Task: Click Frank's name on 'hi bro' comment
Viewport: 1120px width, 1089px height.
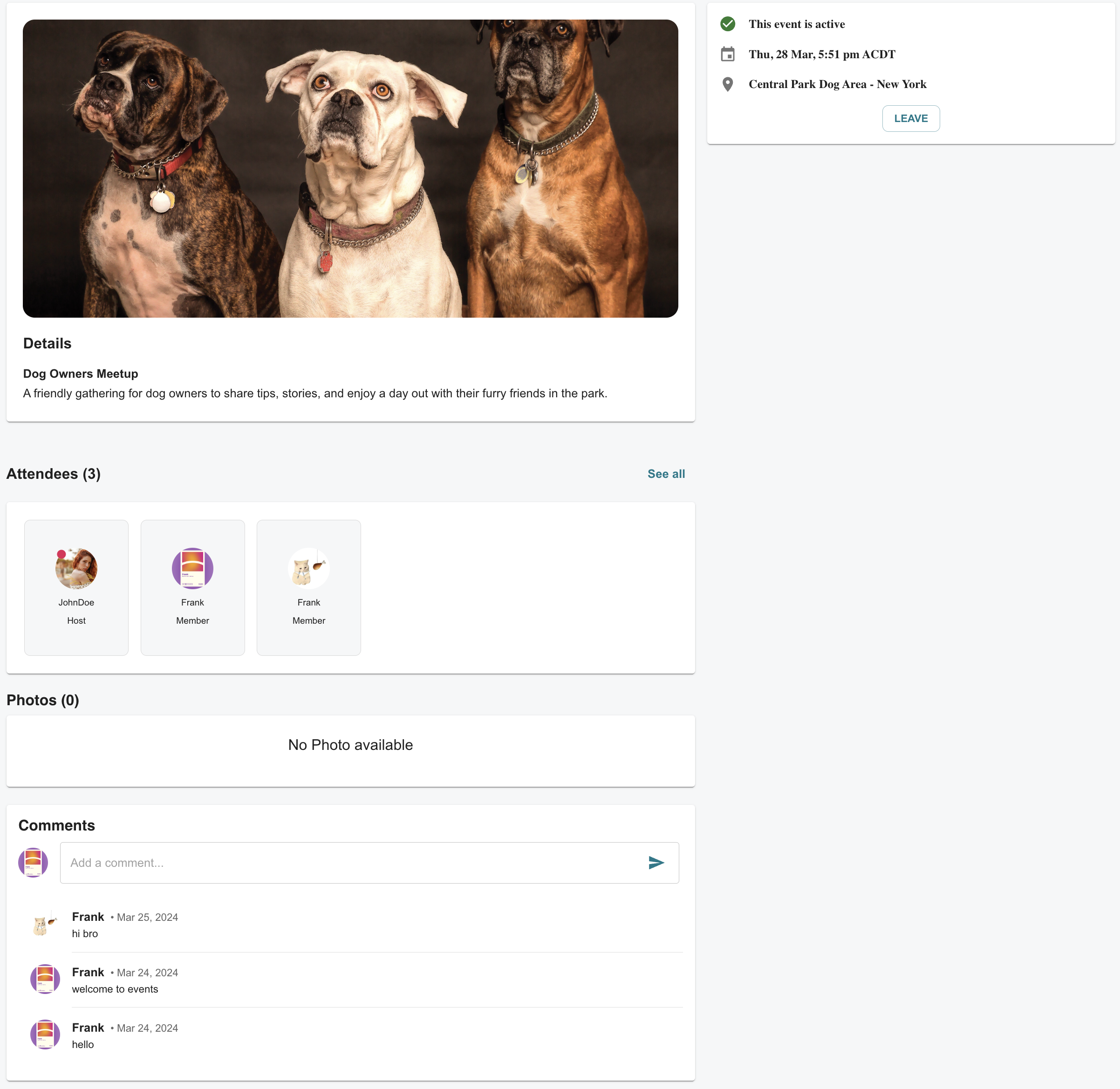Action: 88,917
